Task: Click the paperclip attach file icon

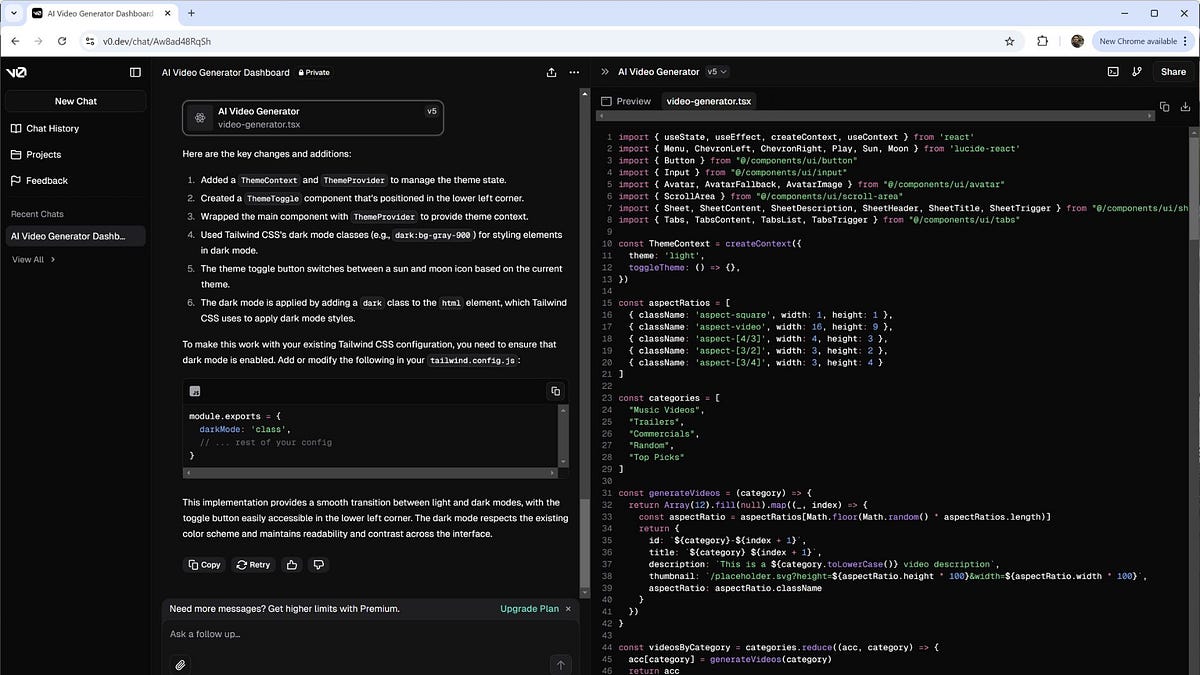Action: click(180, 664)
